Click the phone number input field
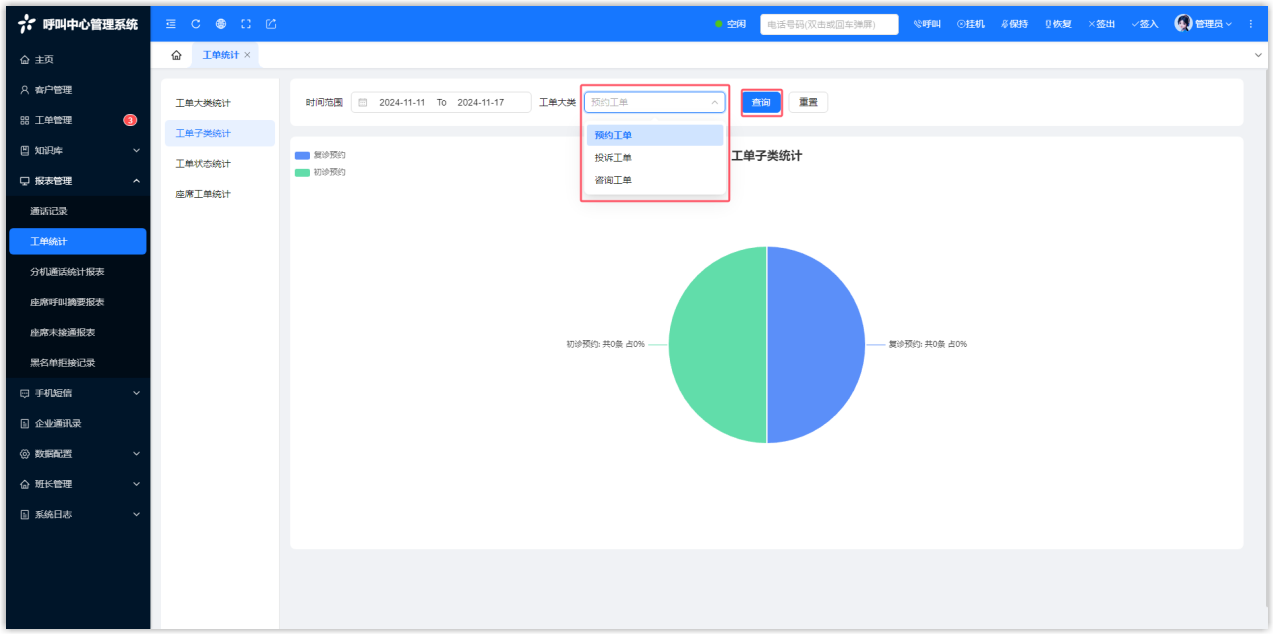This screenshot has height=635, width=1274. [x=828, y=24]
